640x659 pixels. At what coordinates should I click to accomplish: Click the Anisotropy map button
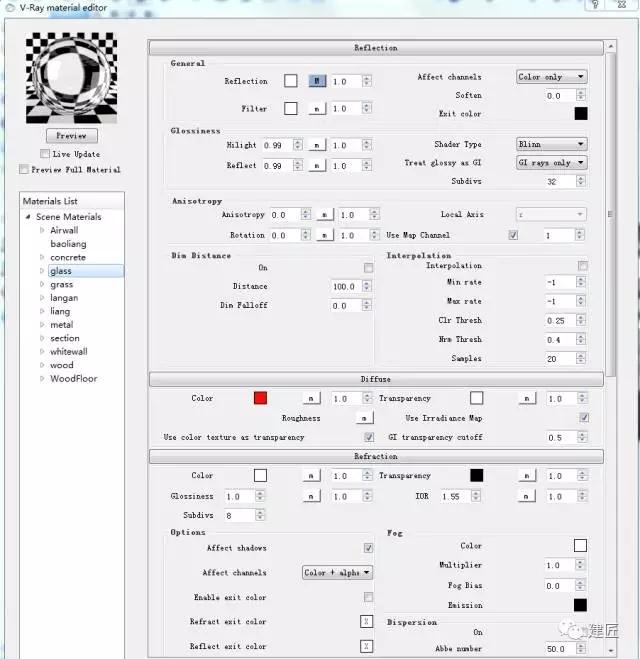click(x=325, y=215)
